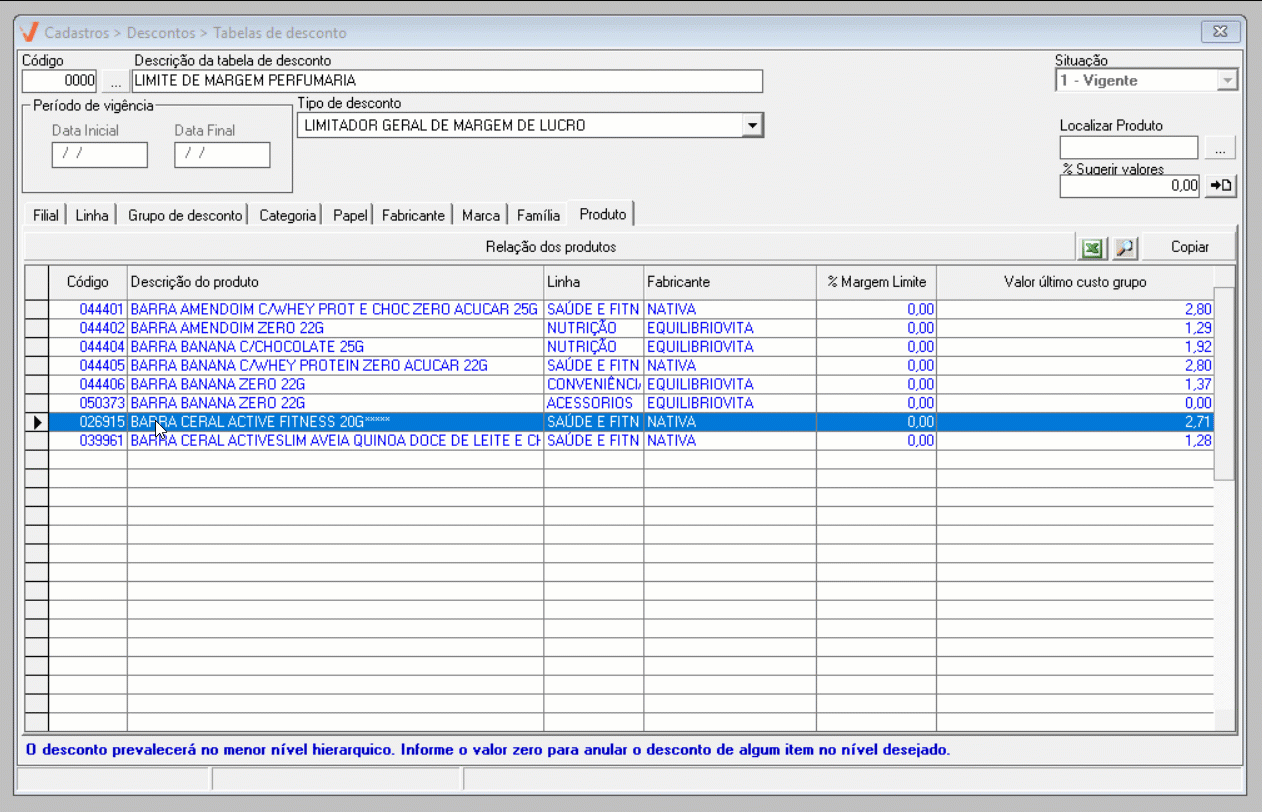Expand Tipo de desconto dropdown
Viewport: 1262px width, 812px height.
click(752, 125)
